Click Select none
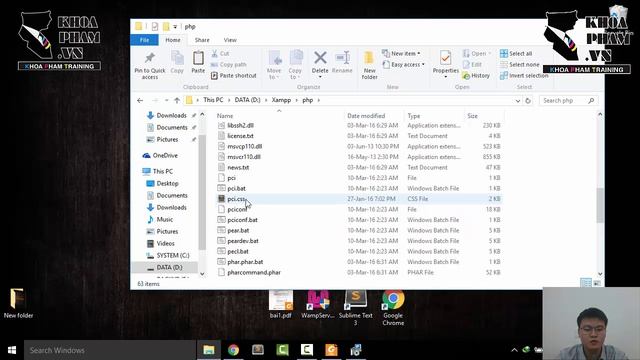 (x=520, y=64)
